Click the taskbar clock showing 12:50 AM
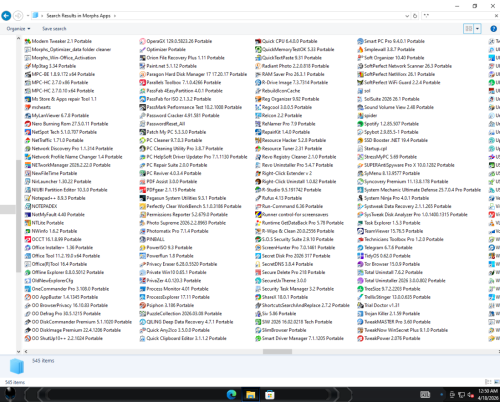Screen dimensions: 500x402 pyautogui.click(x=488, y=395)
